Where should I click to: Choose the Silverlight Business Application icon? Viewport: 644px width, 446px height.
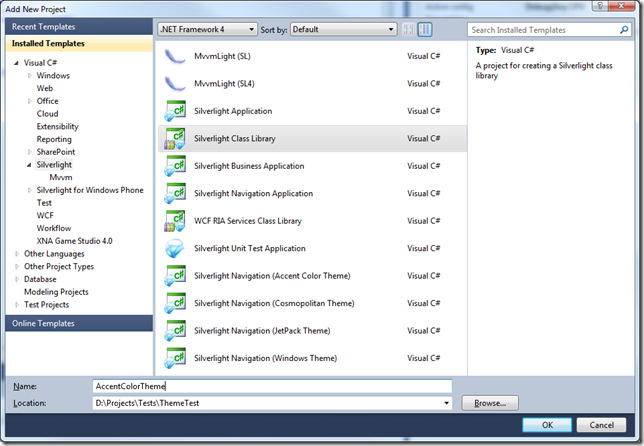point(175,166)
